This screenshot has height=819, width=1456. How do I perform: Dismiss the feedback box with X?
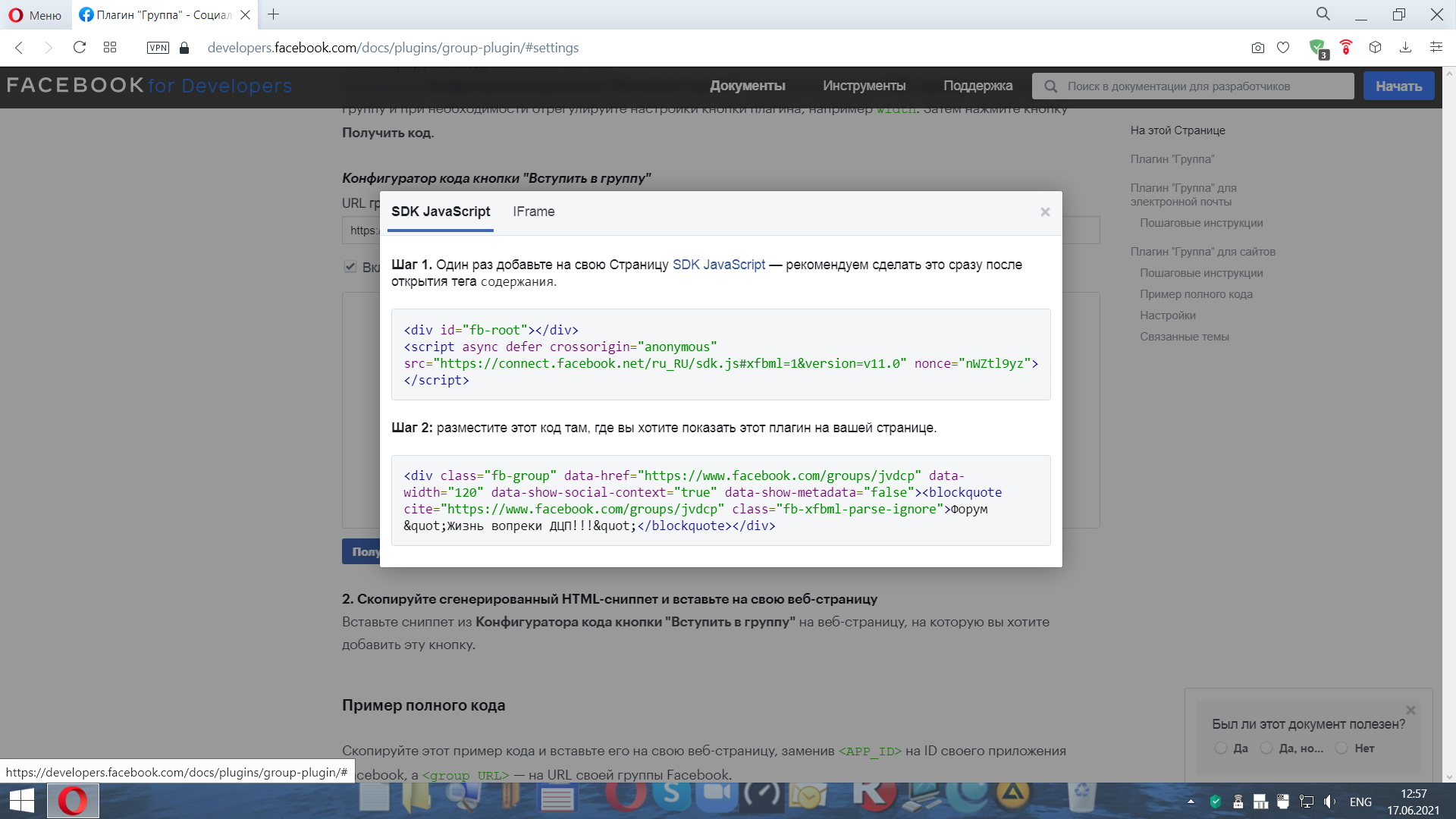pyautogui.click(x=1410, y=711)
